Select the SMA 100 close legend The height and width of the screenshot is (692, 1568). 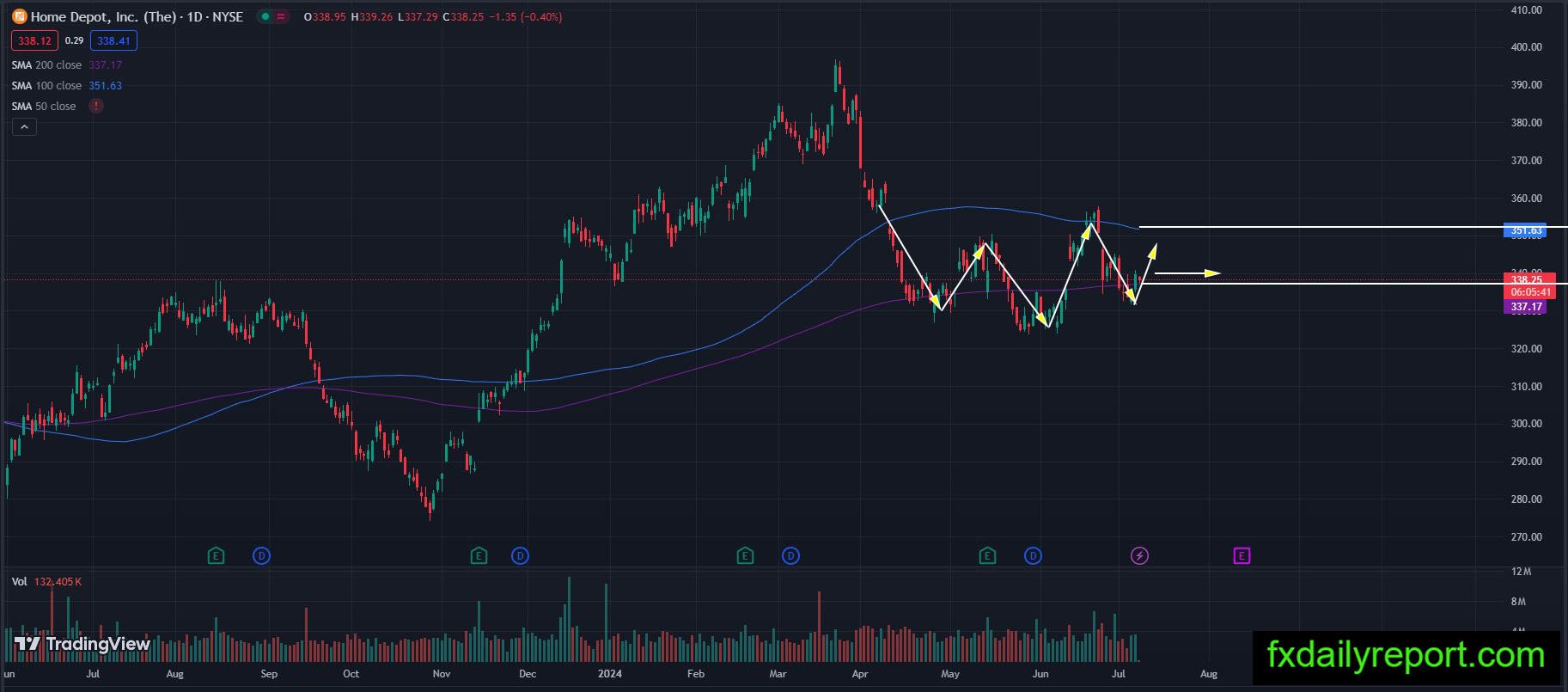tap(46, 86)
